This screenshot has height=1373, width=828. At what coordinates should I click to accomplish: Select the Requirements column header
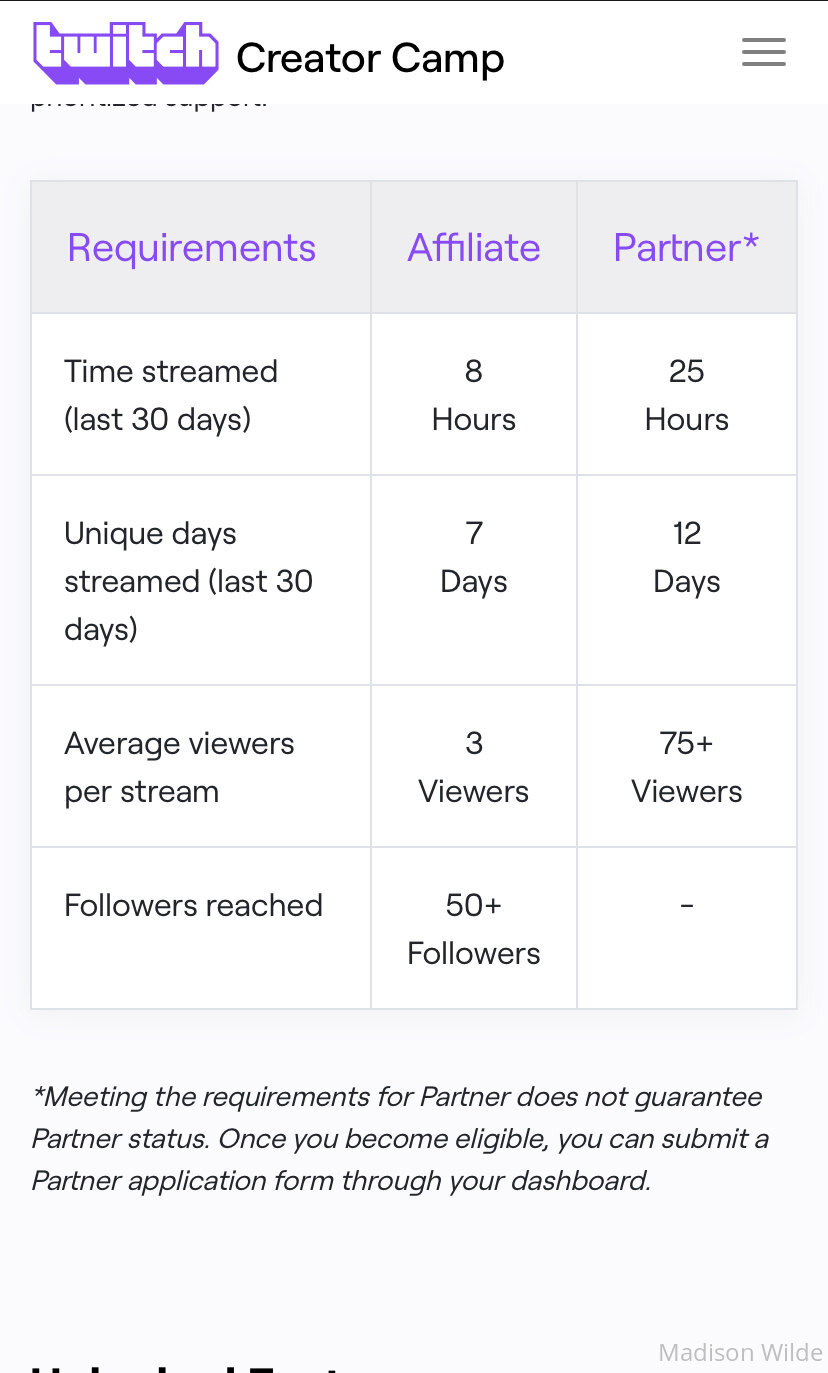point(191,248)
